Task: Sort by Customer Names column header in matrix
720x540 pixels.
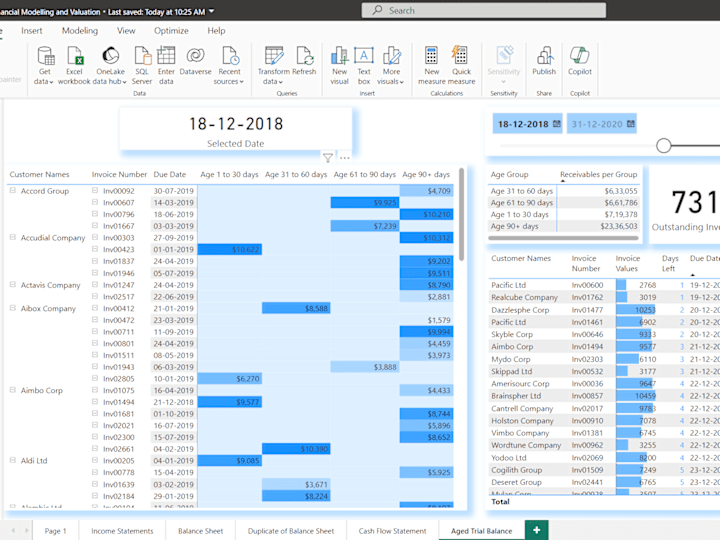Action: point(39,174)
